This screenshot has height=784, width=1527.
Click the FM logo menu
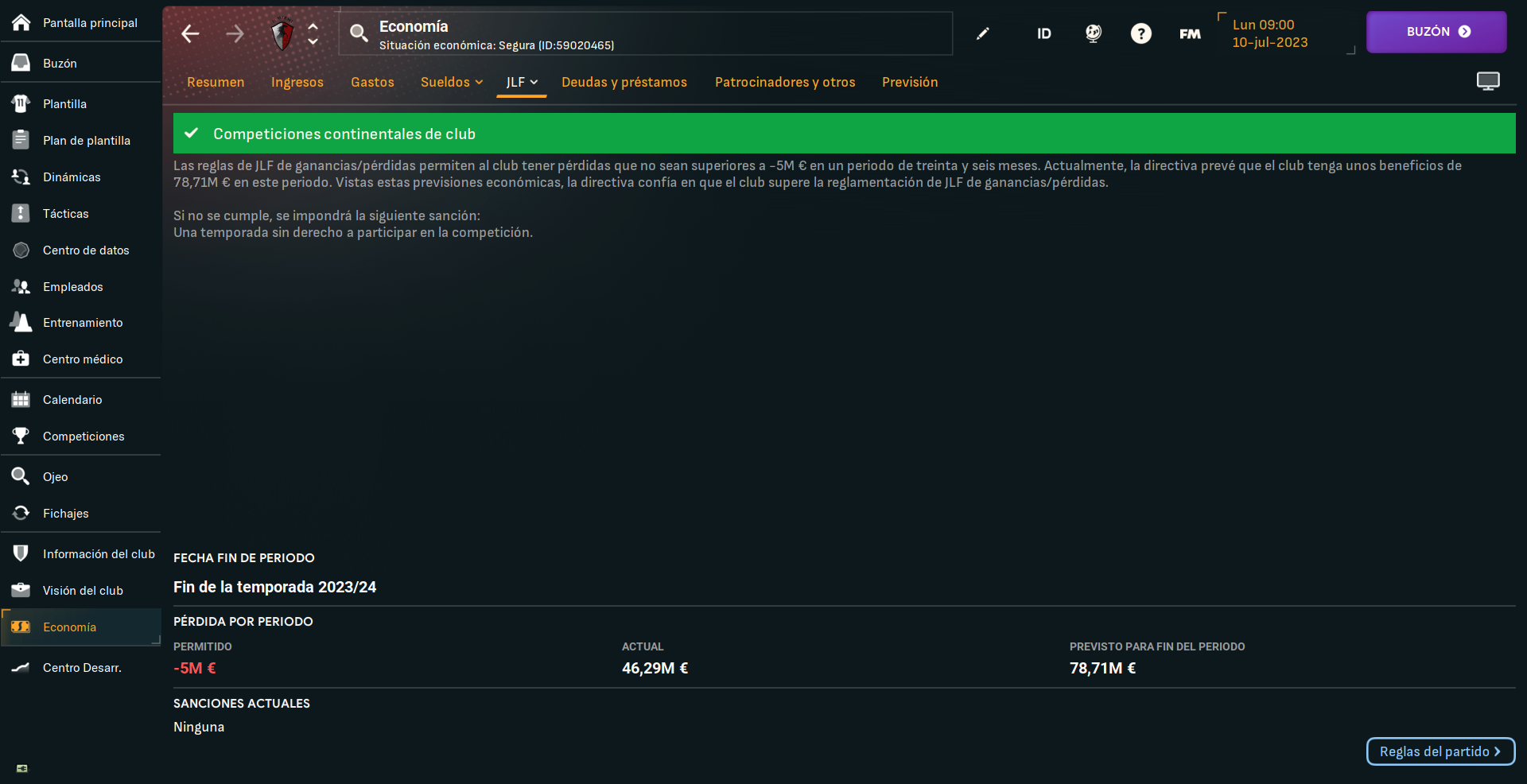1190,33
